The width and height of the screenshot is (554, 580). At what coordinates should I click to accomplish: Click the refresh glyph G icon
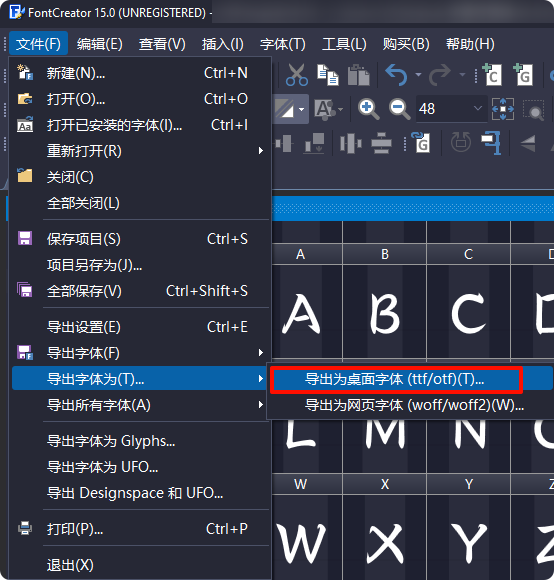[421, 142]
